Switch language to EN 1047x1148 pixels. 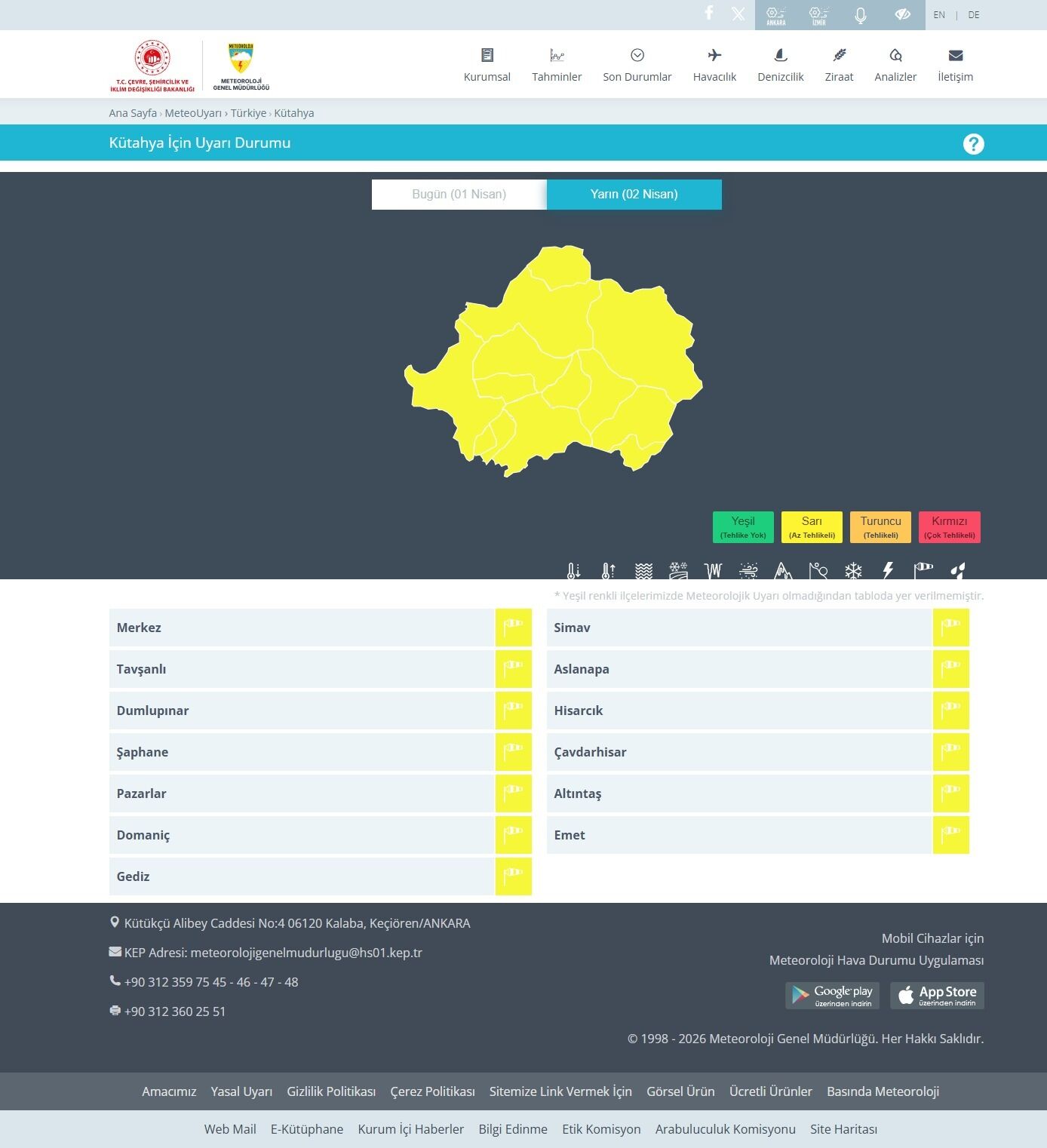pyautogui.click(x=939, y=15)
